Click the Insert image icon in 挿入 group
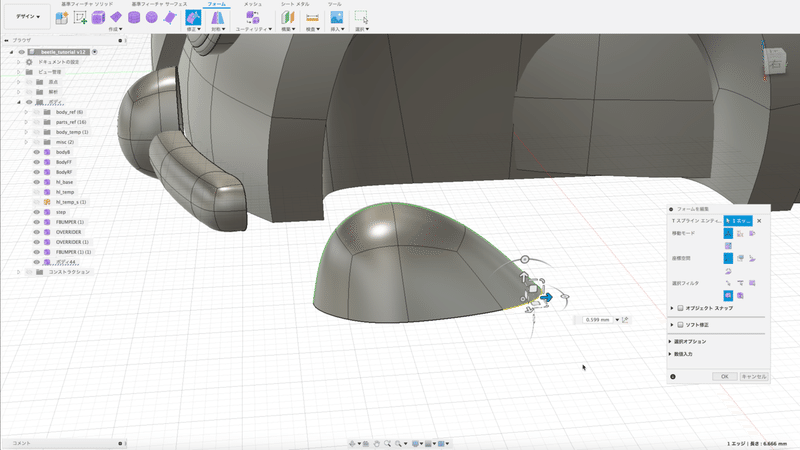800x450 pixels. [339, 17]
